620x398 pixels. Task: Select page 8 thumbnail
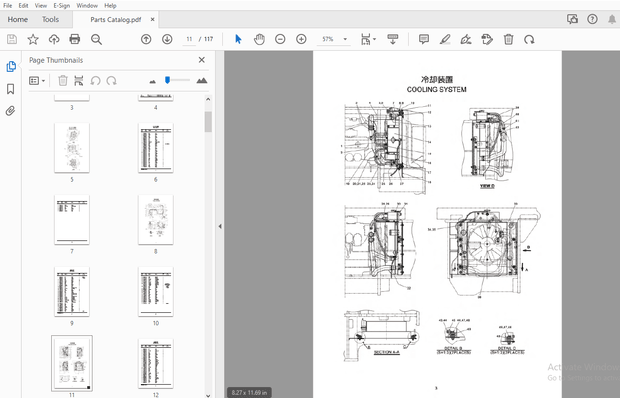point(155,220)
